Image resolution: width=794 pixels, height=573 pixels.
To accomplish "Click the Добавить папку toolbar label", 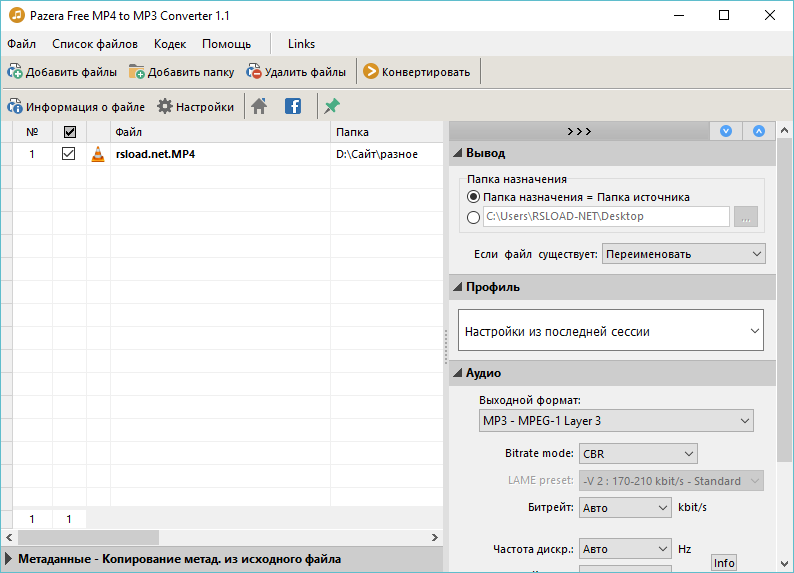I will click(x=191, y=72).
